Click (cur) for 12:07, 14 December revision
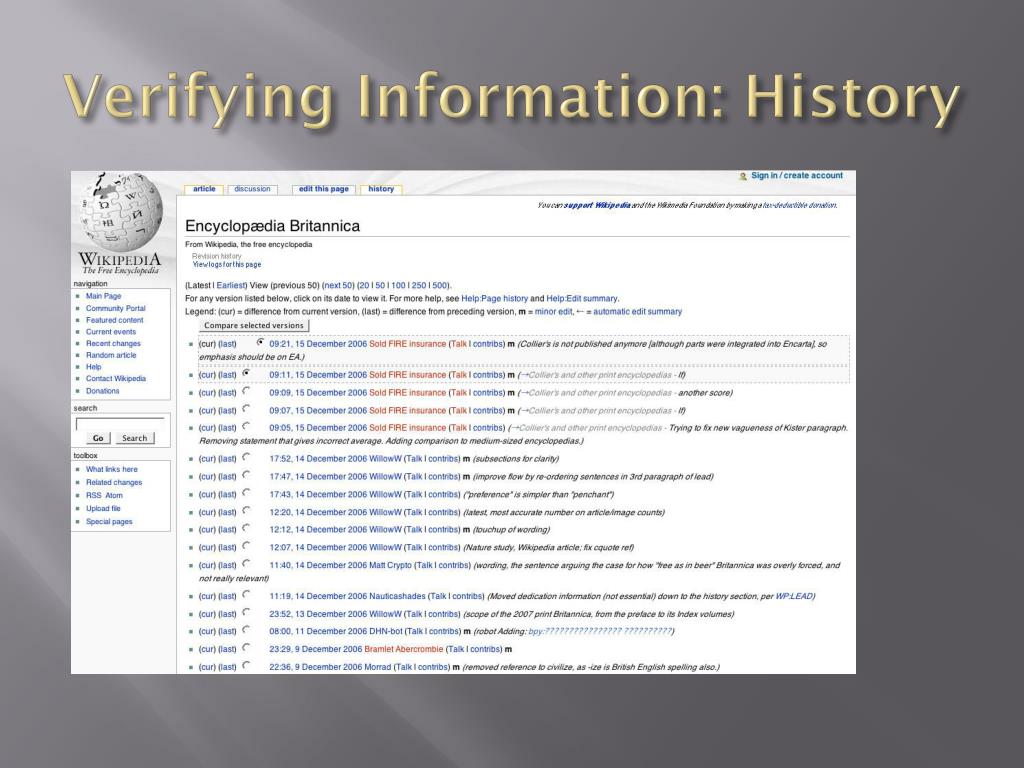Screen dimensions: 1024x768 click(x=207, y=547)
